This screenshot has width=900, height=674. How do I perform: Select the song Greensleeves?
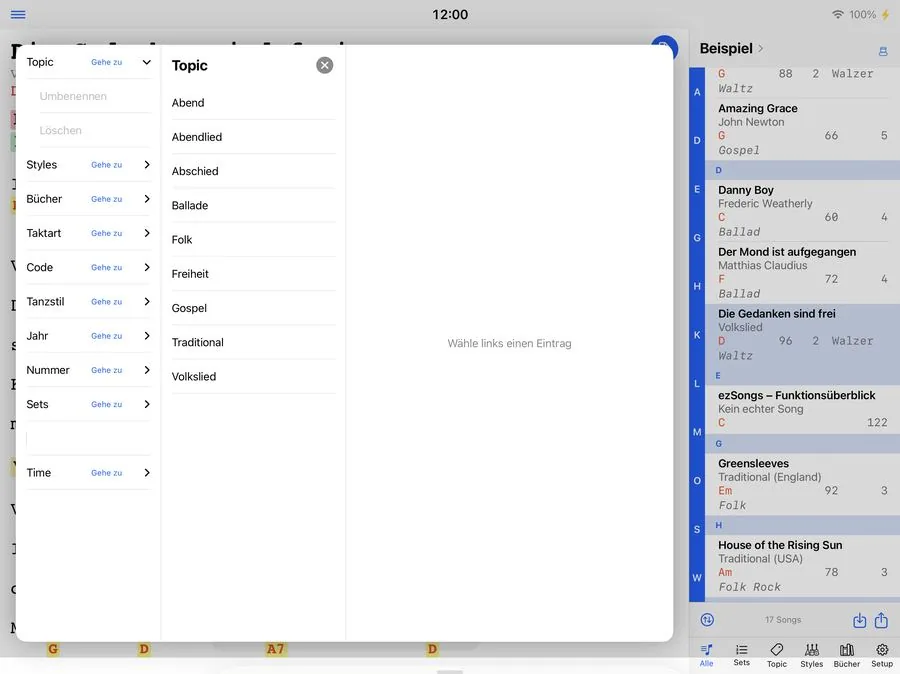click(802, 484)
